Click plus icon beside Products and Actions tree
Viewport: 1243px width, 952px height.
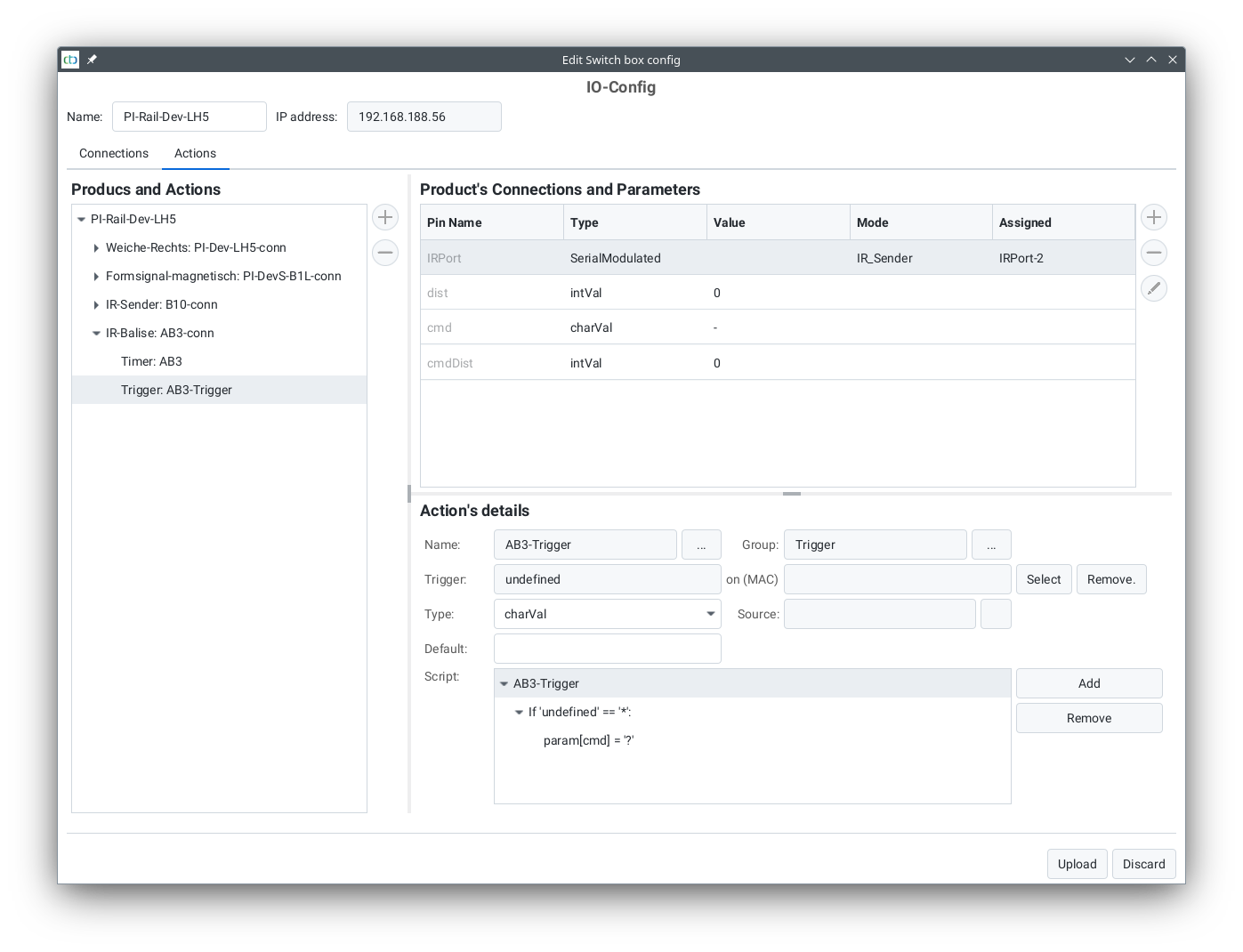point(385,217)
